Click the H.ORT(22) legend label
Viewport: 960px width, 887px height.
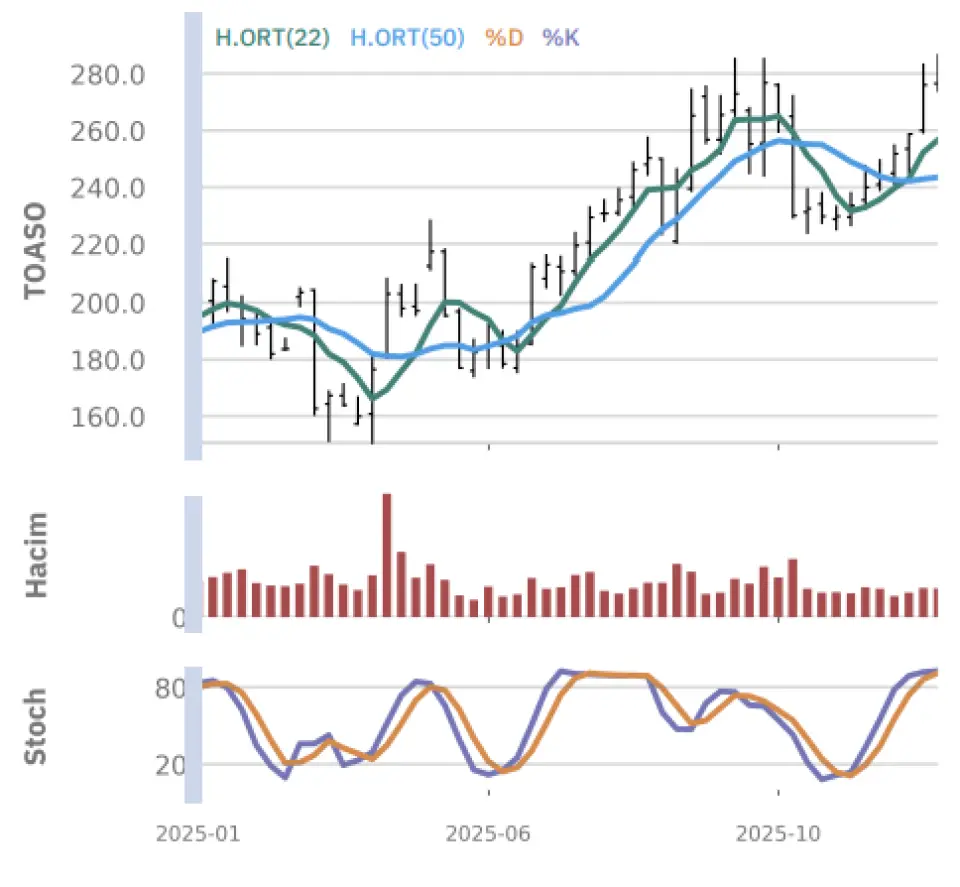[273, 38]
